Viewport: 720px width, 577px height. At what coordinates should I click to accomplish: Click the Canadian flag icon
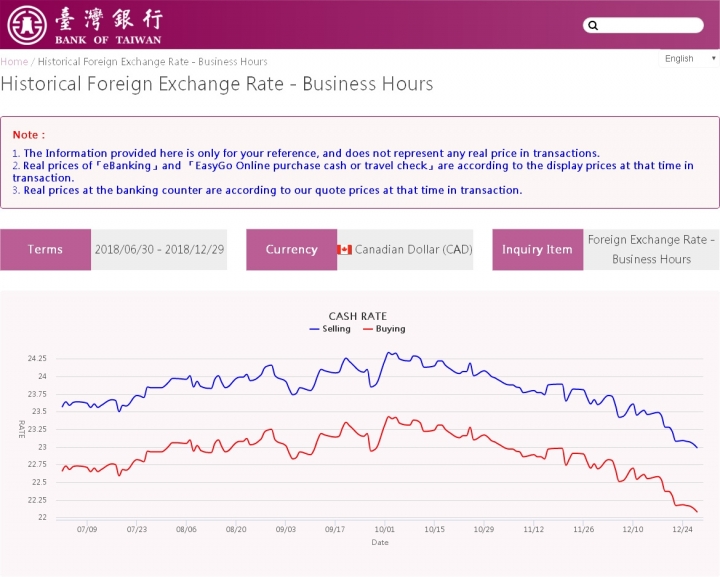click(x=345, y=250)
